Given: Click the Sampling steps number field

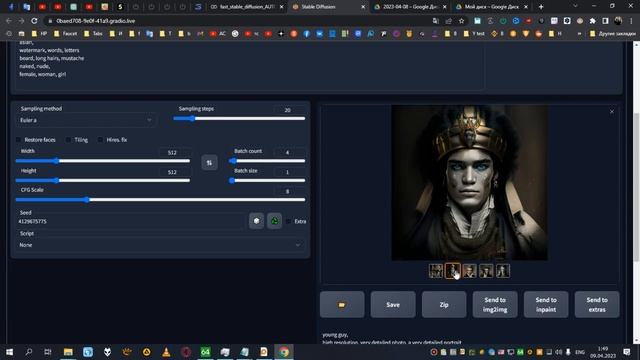Looking at the screenshot, I should [288, 110].
